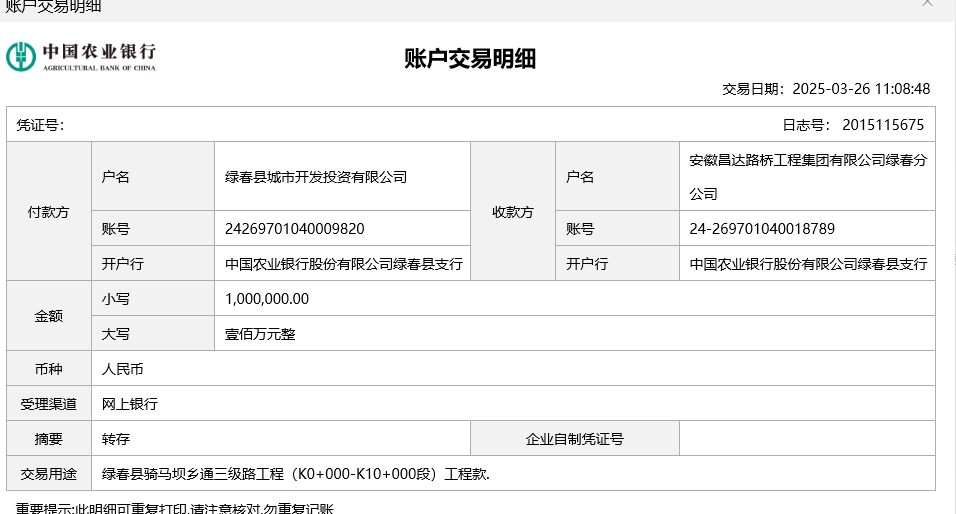This screenshot has width=956, height=514.
Task: Close the 账户交易明细 dialog
Action: [927, 4]
